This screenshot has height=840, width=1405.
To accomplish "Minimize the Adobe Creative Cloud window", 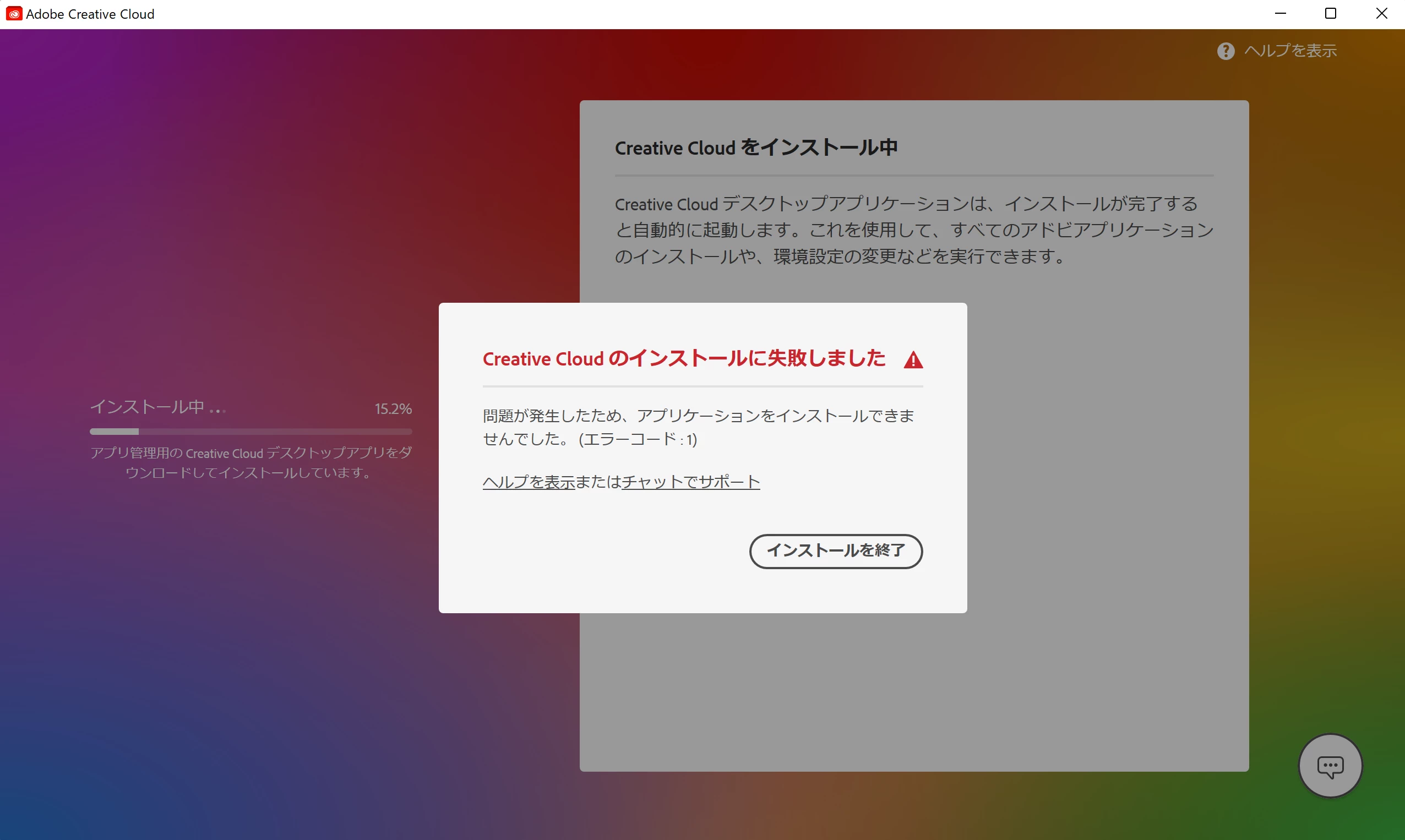I will 1281,14.
